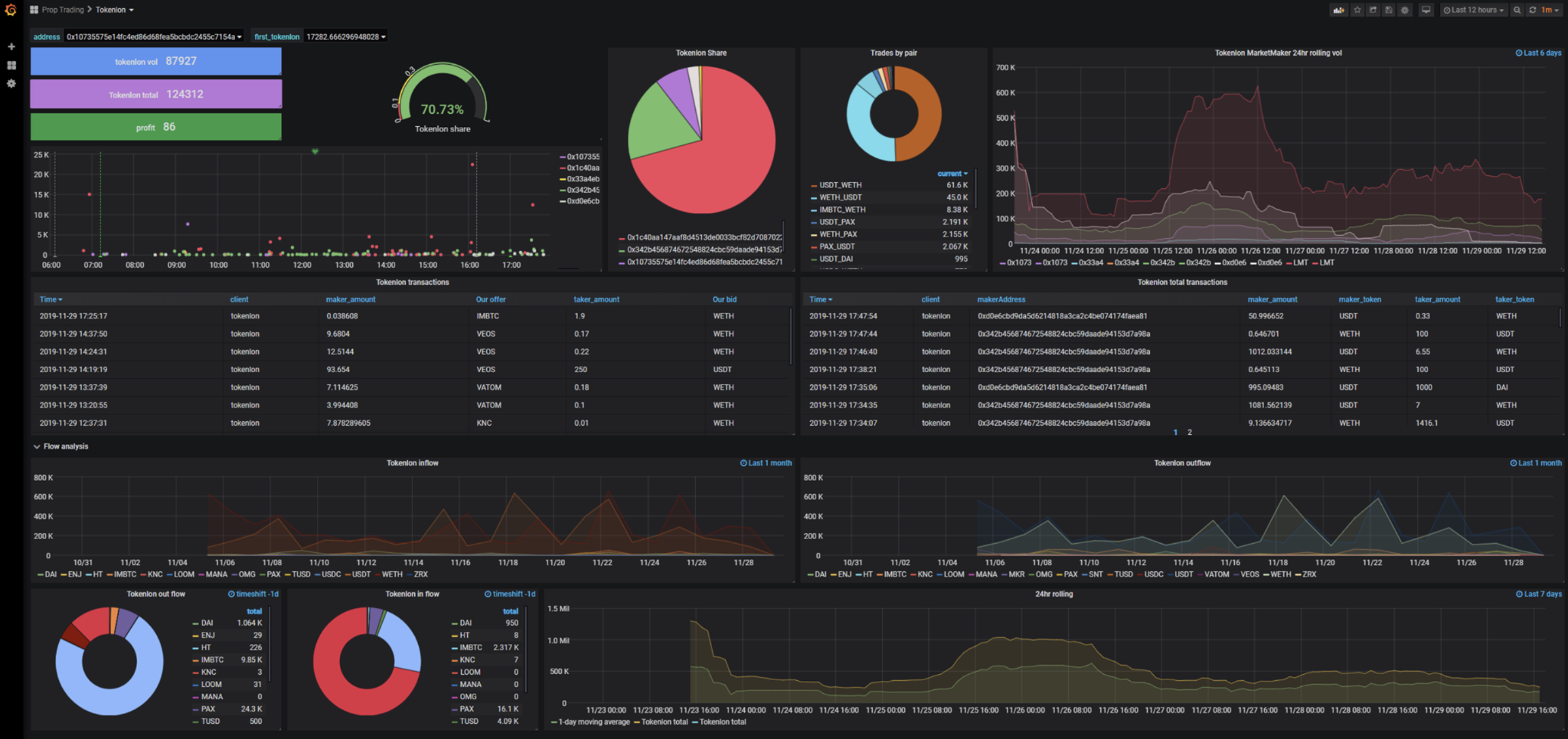
Task: Click clock icon on Tokenlon inflow Last 1 month
Action: [x=743, y=463]
